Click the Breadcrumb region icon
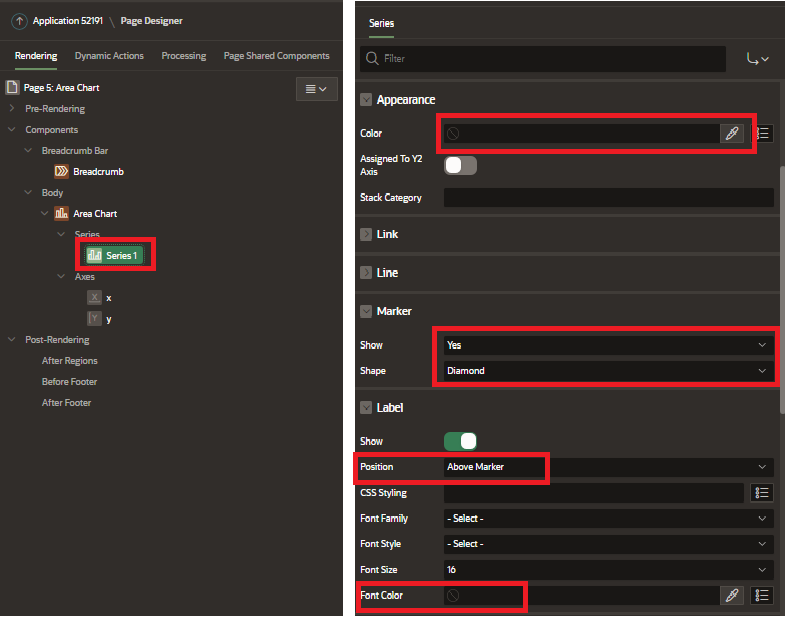Viewport: 788px width, 618px height. [x=61, y=171]
